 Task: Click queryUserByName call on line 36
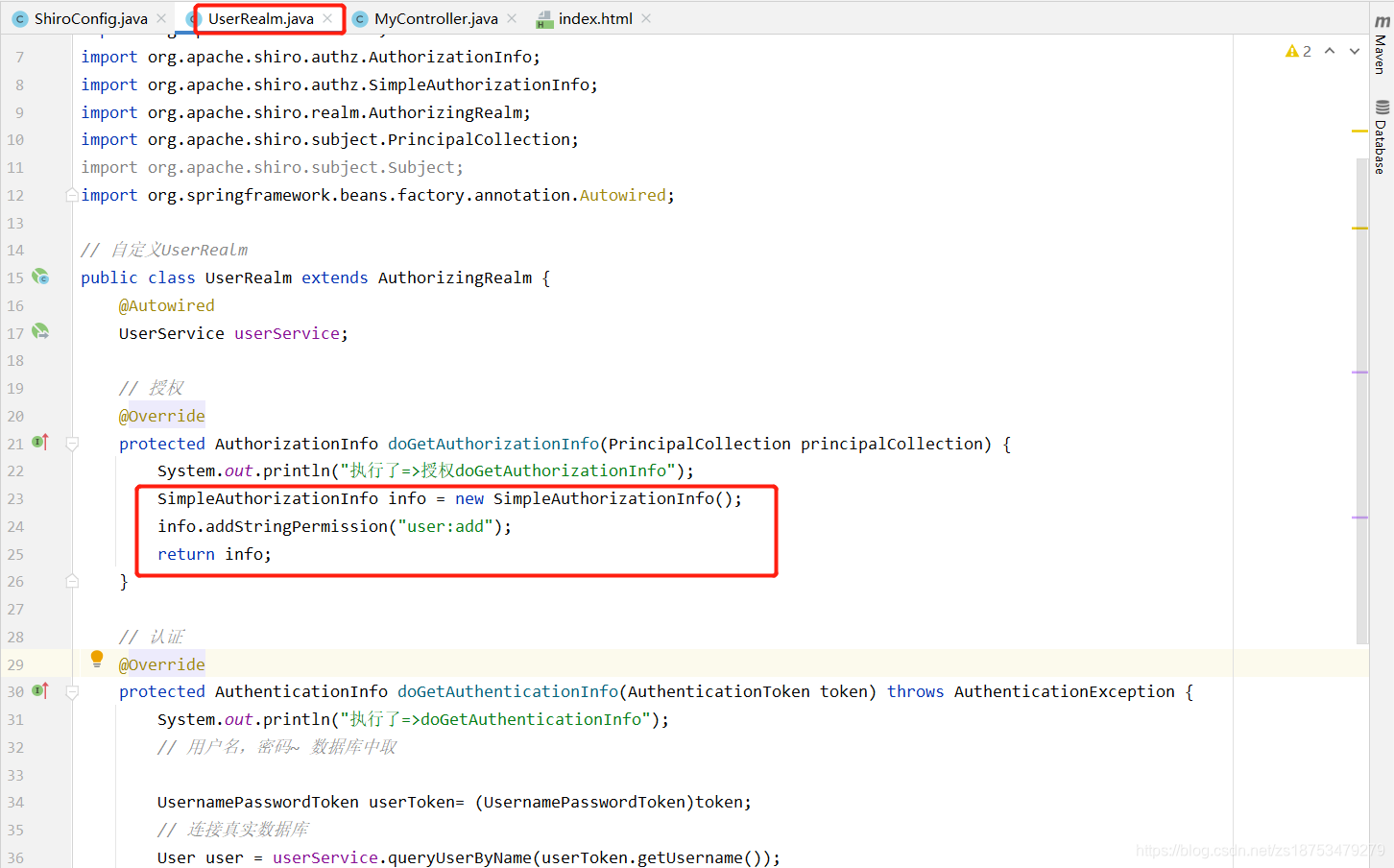pyautogui.click(x=460, y=857)
